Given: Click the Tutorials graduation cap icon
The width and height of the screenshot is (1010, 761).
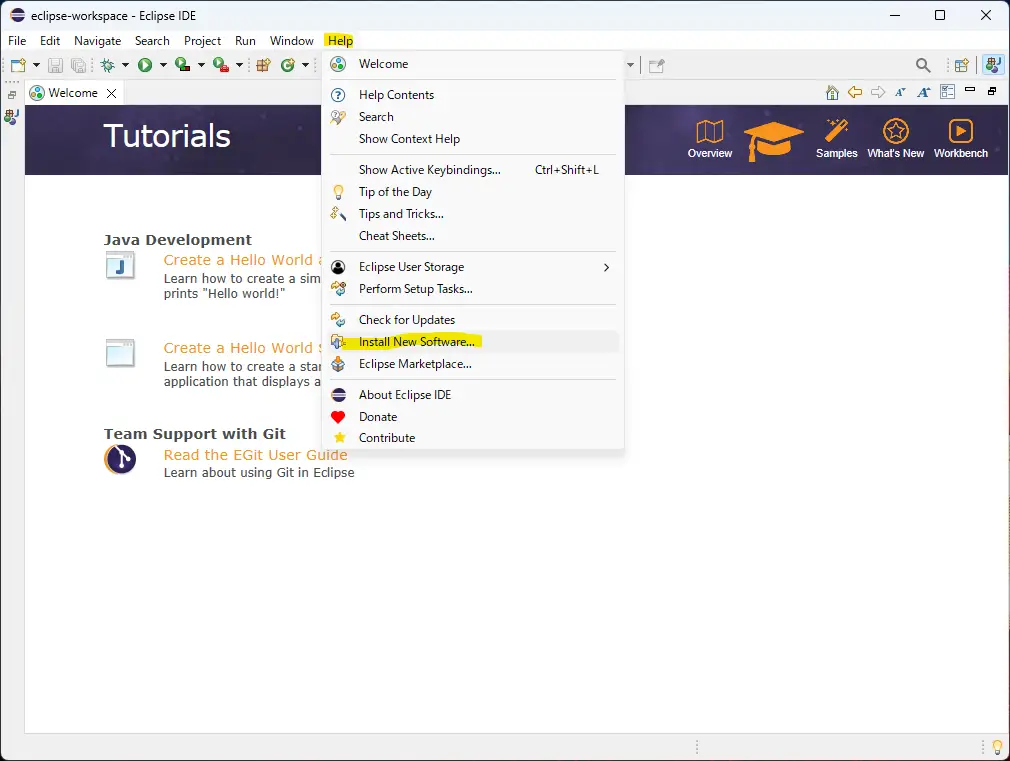Looking at the screenshot, I should click(x=772, y=140).
